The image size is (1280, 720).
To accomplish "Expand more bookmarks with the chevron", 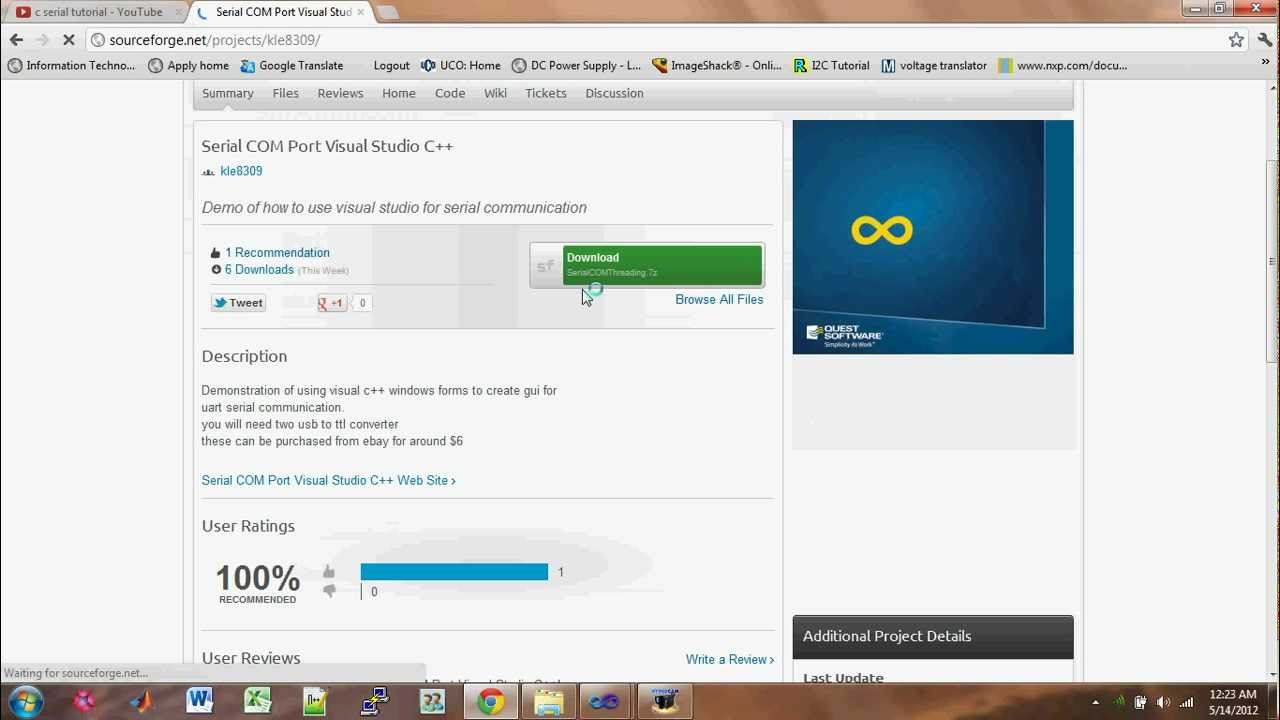I will (1265, 65).
